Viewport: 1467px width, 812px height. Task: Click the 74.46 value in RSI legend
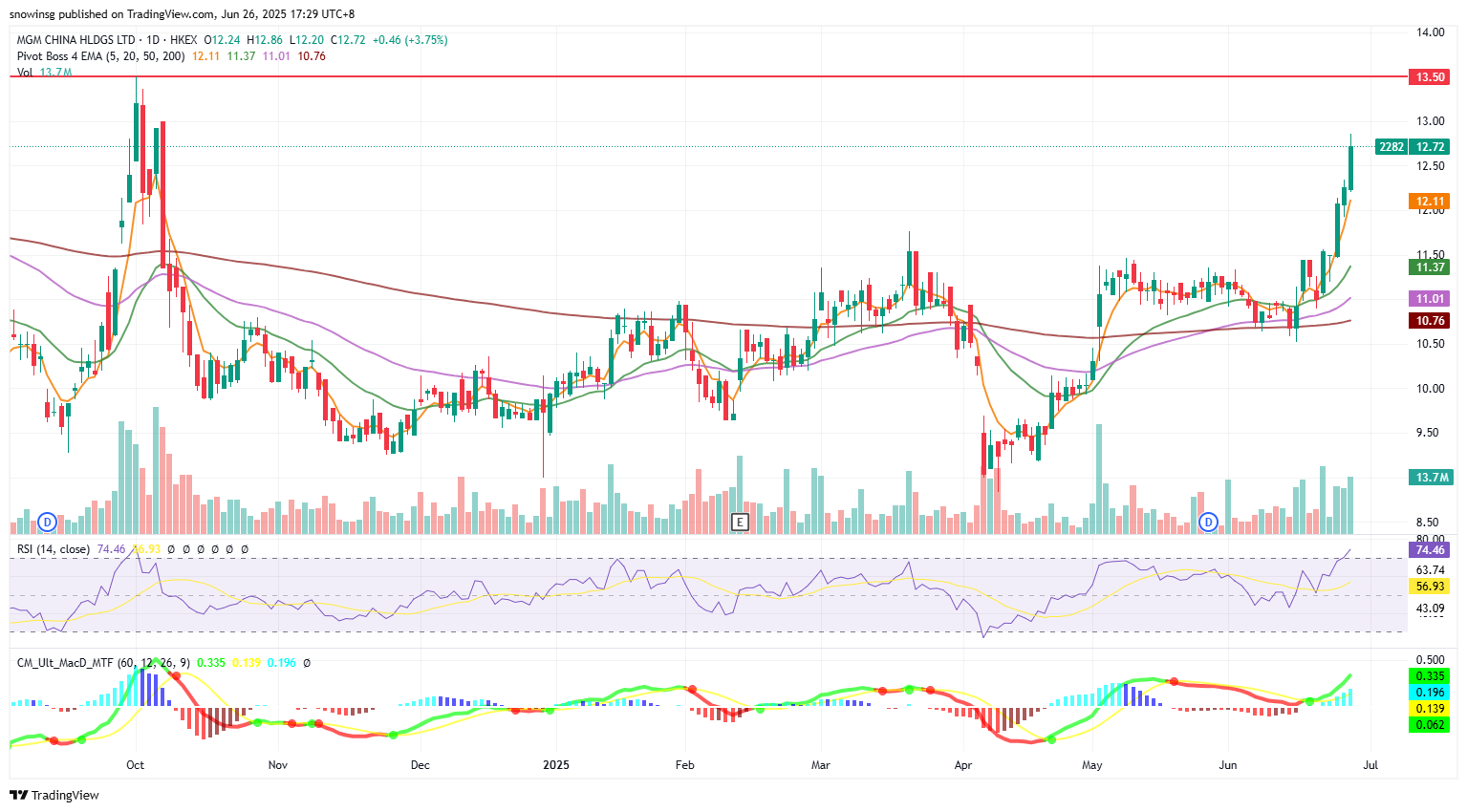(111, 549)
